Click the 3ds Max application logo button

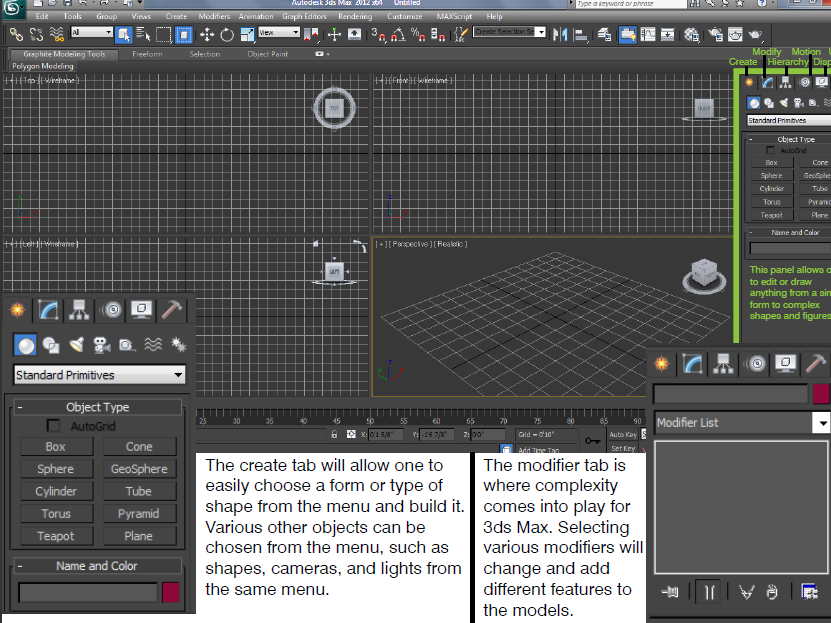[12, 10]
